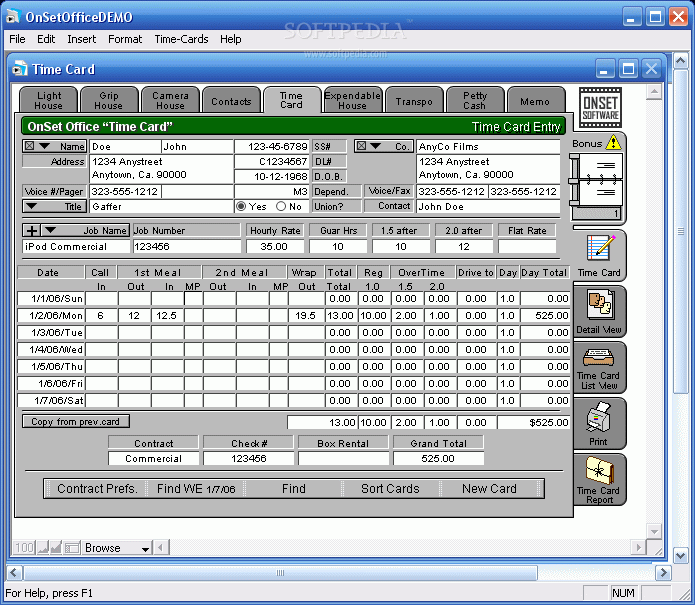Select the No union radio button

pos(281,207)
